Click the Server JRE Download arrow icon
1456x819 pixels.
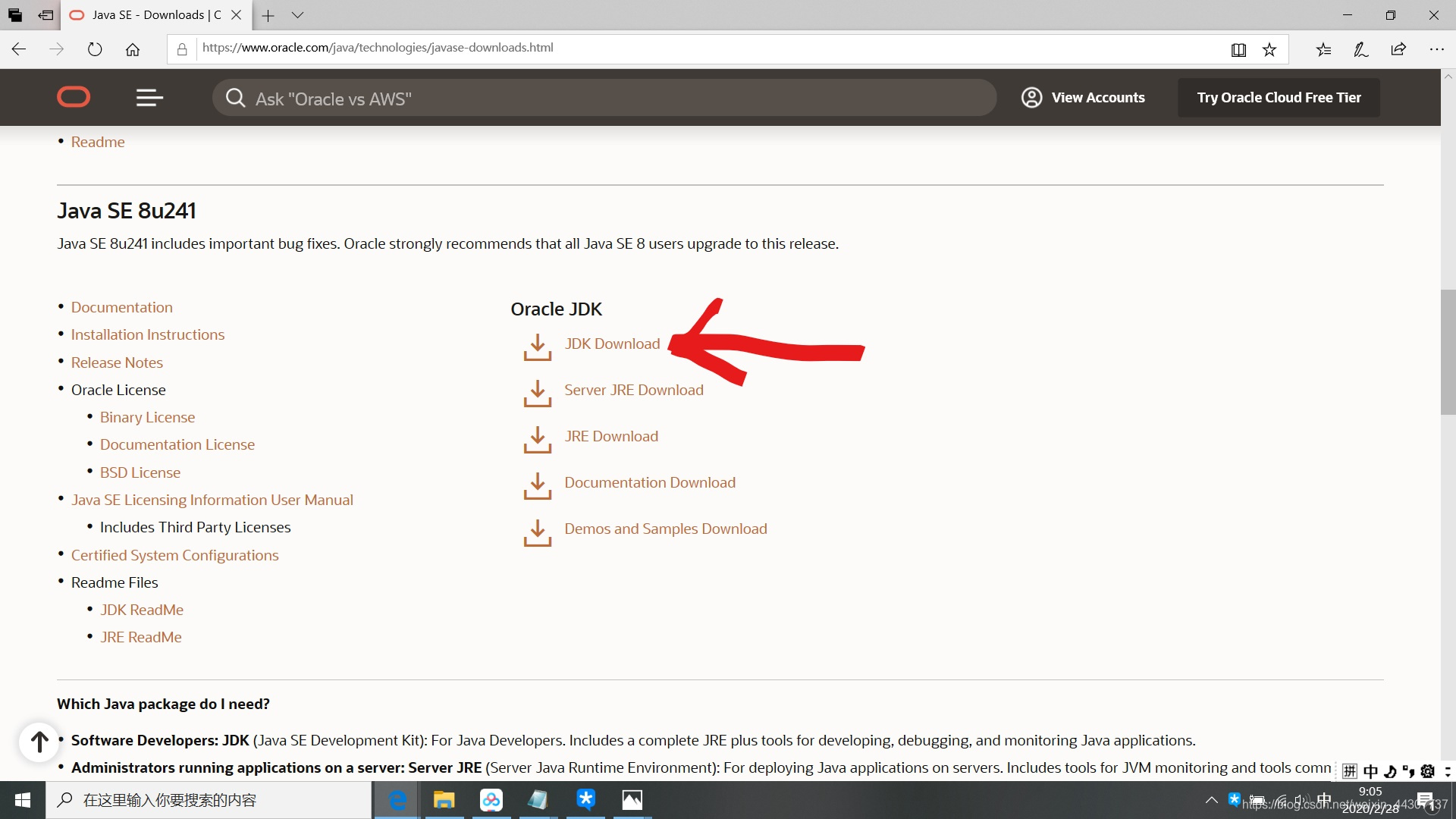[x=538, y=393]
